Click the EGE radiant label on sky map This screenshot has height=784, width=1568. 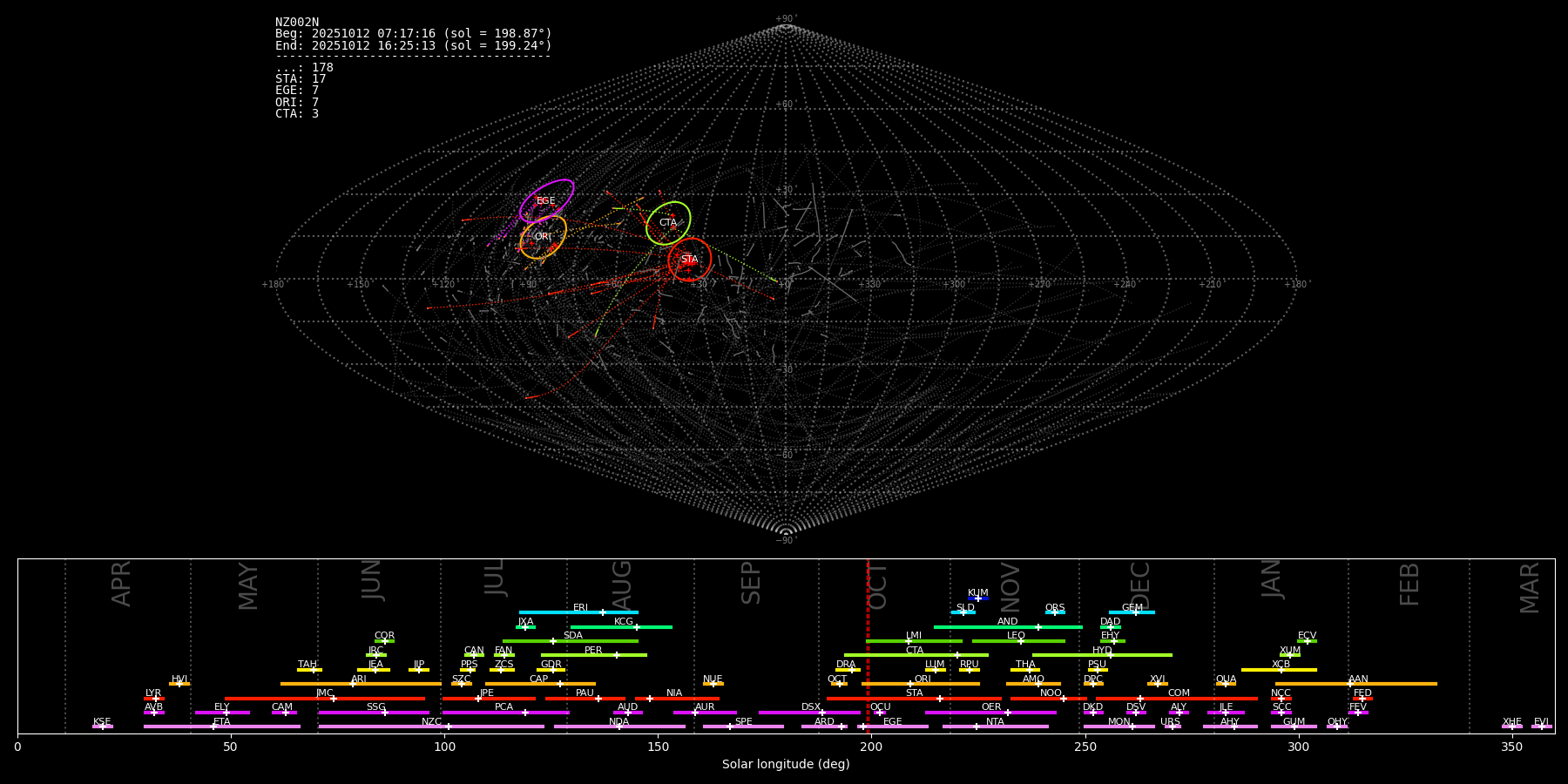tap(545, 201)
